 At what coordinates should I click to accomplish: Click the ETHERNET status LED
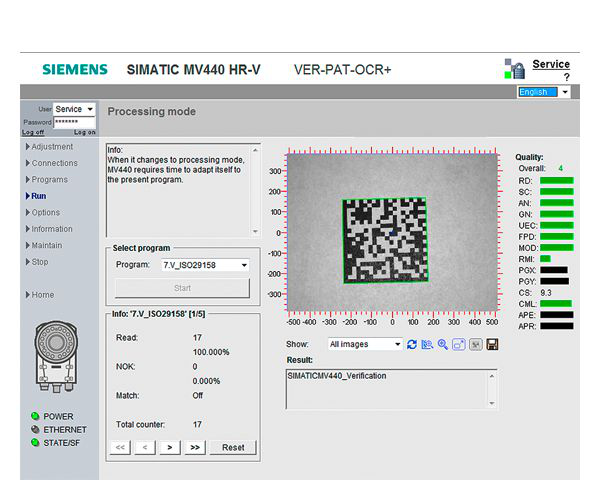pyautogui.click(x=35, y=429)
